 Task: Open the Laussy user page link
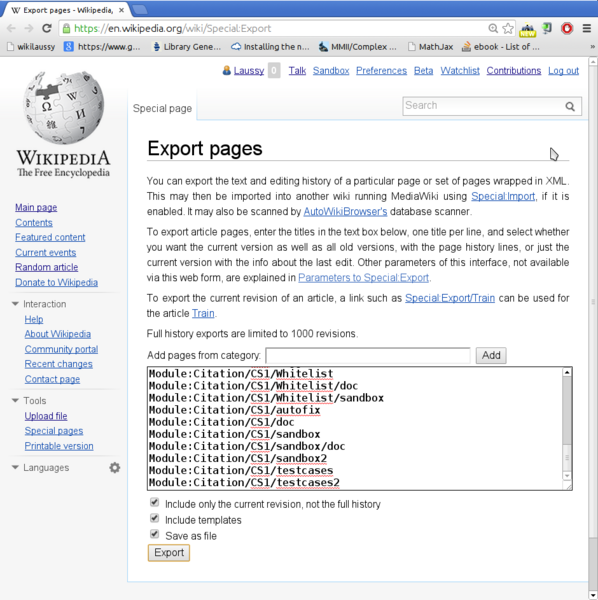pos(249,71)
